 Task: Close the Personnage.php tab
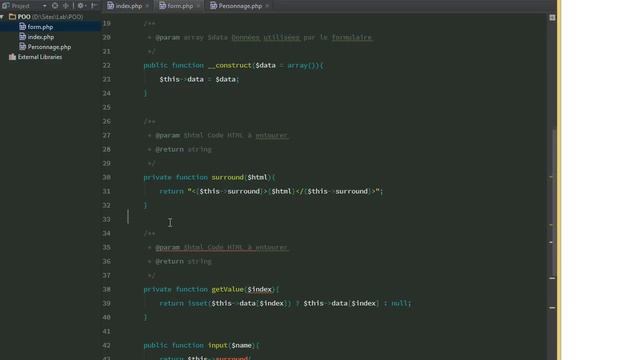(x=267, y=6)
